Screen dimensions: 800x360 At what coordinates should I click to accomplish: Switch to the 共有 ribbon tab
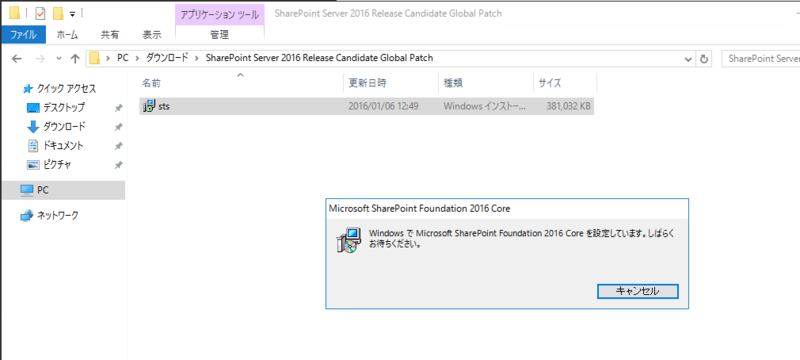click(110, 35)
